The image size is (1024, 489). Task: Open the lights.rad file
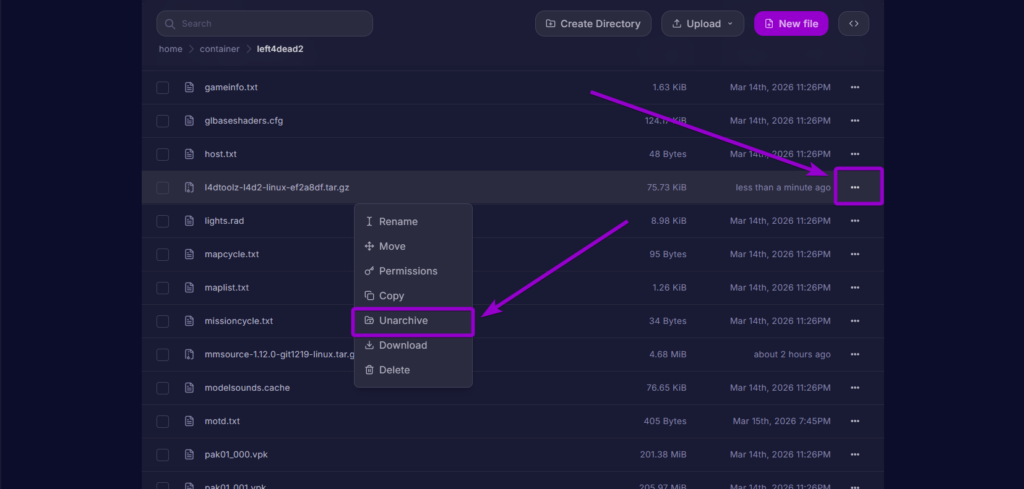click(x=224, y=221)
